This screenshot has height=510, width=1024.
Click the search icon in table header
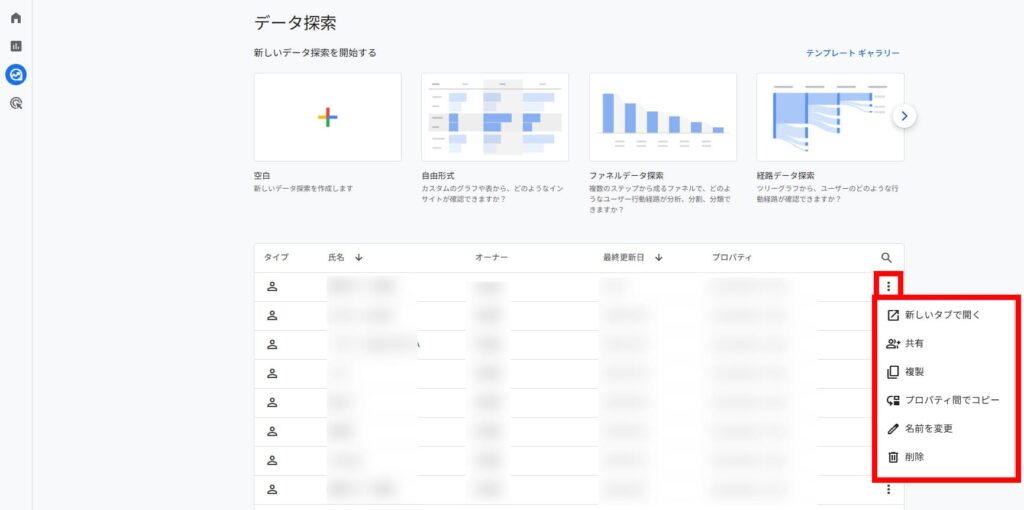[x=886, y=258]
